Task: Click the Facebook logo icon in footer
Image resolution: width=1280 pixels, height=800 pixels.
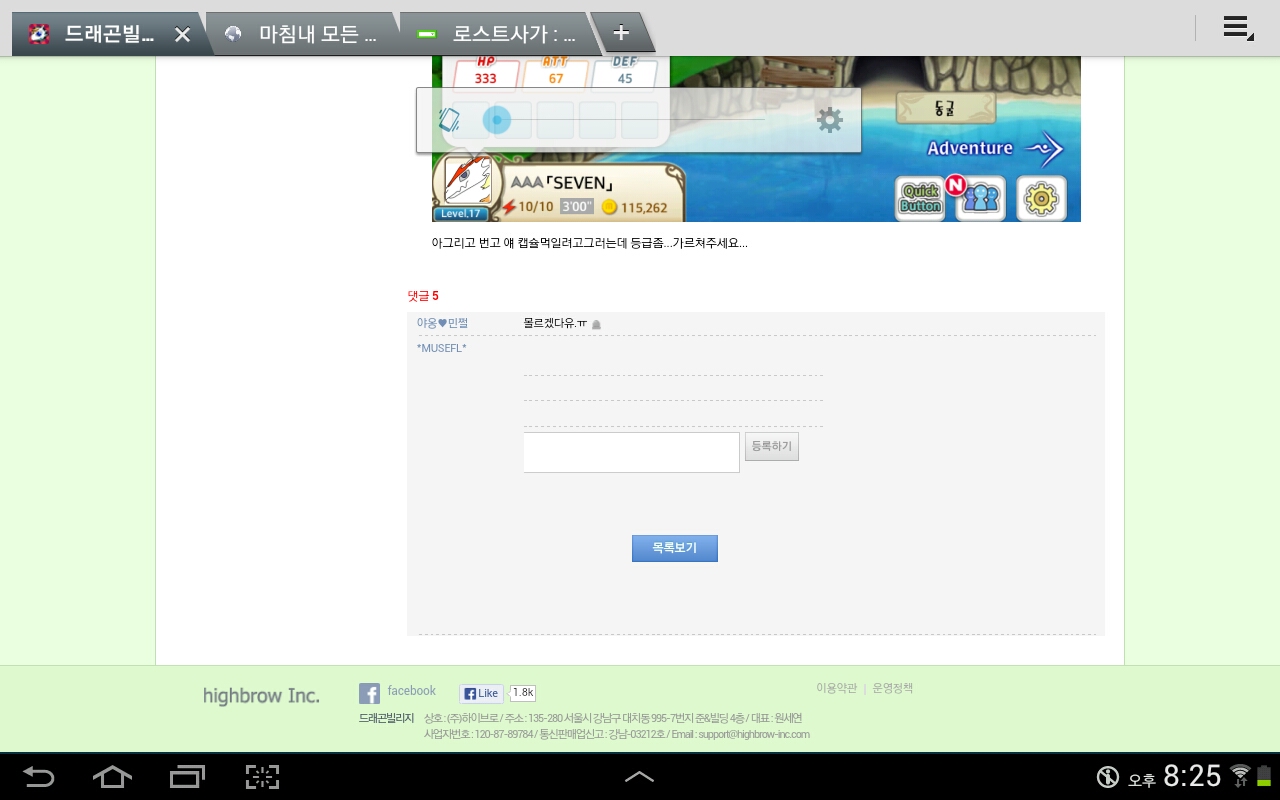Action: click(x=369, y=693)
